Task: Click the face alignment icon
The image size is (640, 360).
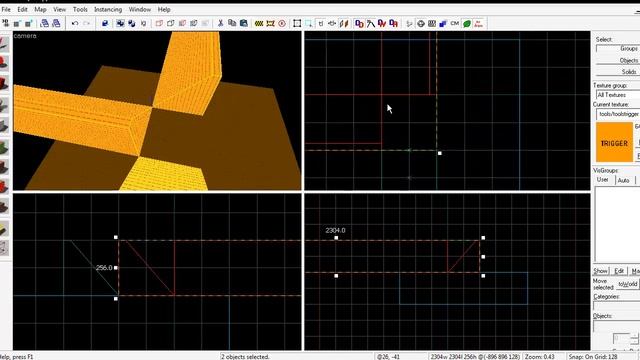Action: [344, 23]
